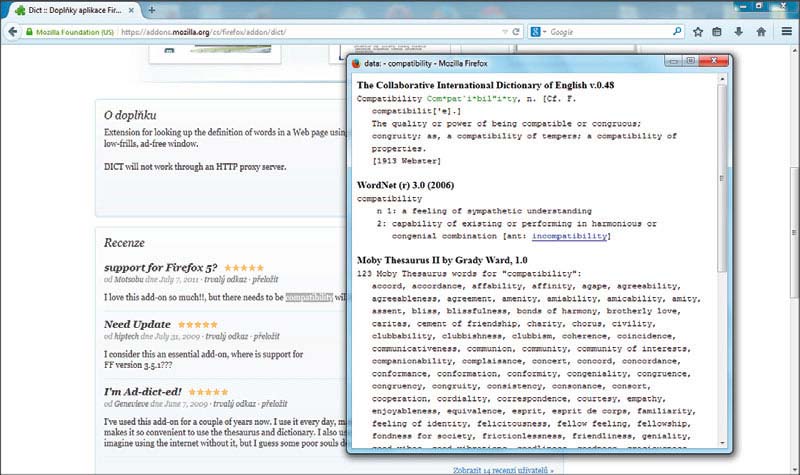Click the green padlock site identity icon
Viewport: 800px width, 475px height.
[x=29, y=32]
